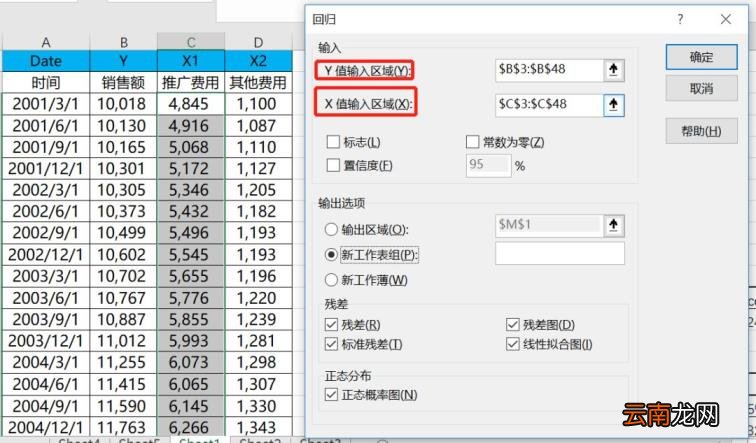Click the dialog help question mark
Image resolution: width=756 pixels, height=443 pixels.
coord(680,19)
